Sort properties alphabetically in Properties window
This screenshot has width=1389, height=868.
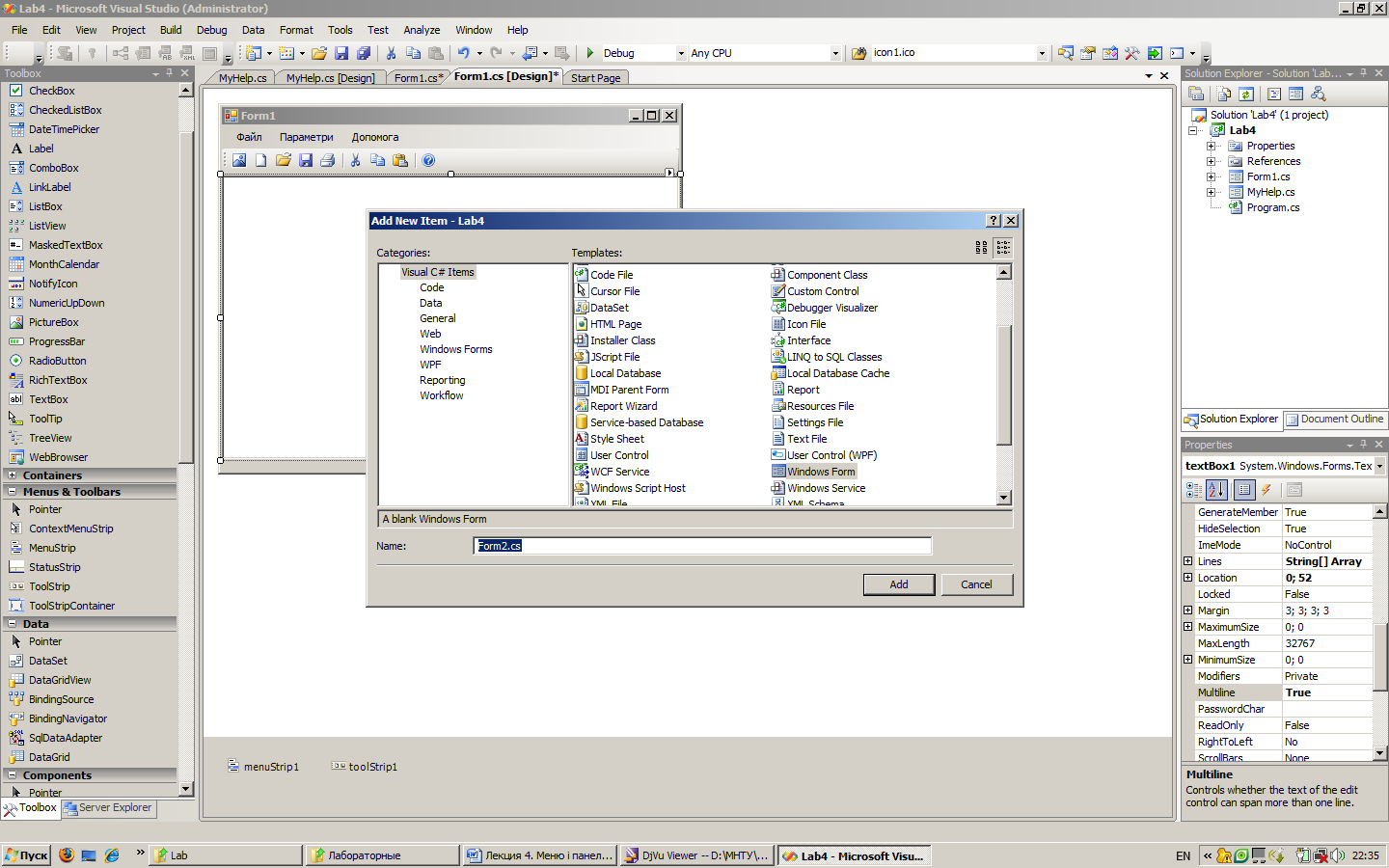coord(1216,490)
